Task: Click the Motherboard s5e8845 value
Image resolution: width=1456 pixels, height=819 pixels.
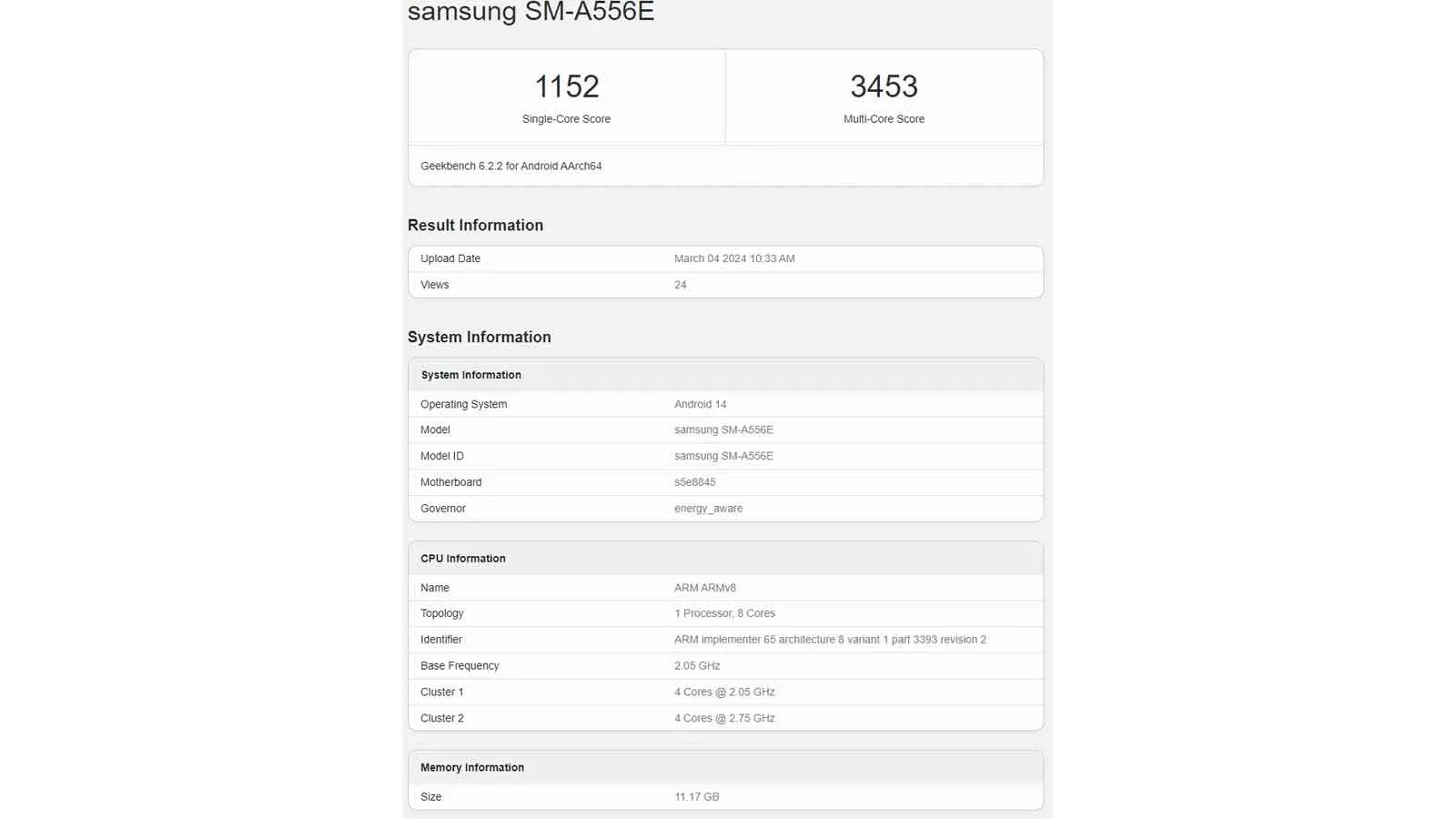Action: 694,482
